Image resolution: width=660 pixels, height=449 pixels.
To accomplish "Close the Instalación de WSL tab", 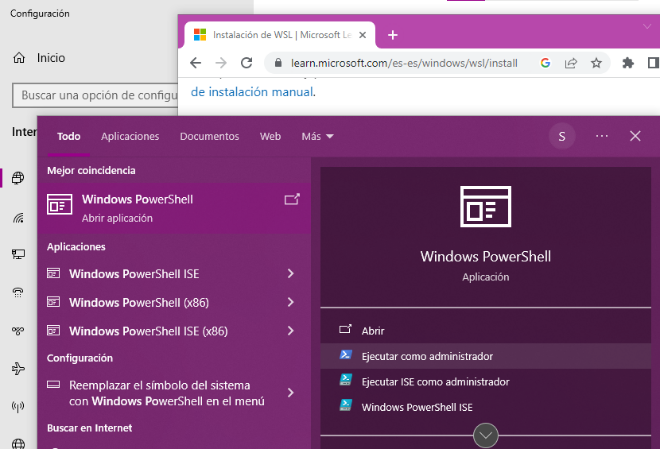I will pyautogui.click(x=362, y=35).
